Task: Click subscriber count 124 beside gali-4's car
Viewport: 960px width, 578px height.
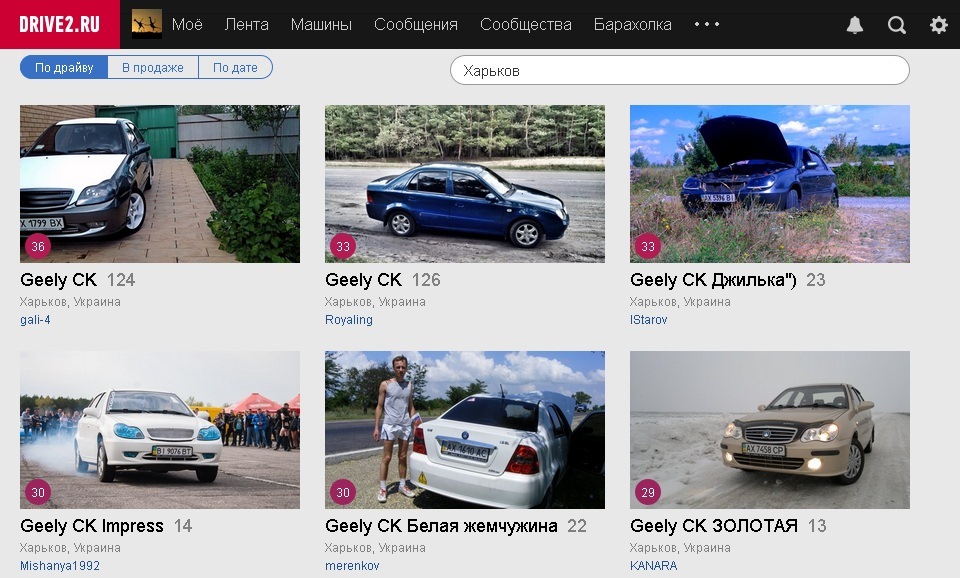Action: tap(121, 280)
